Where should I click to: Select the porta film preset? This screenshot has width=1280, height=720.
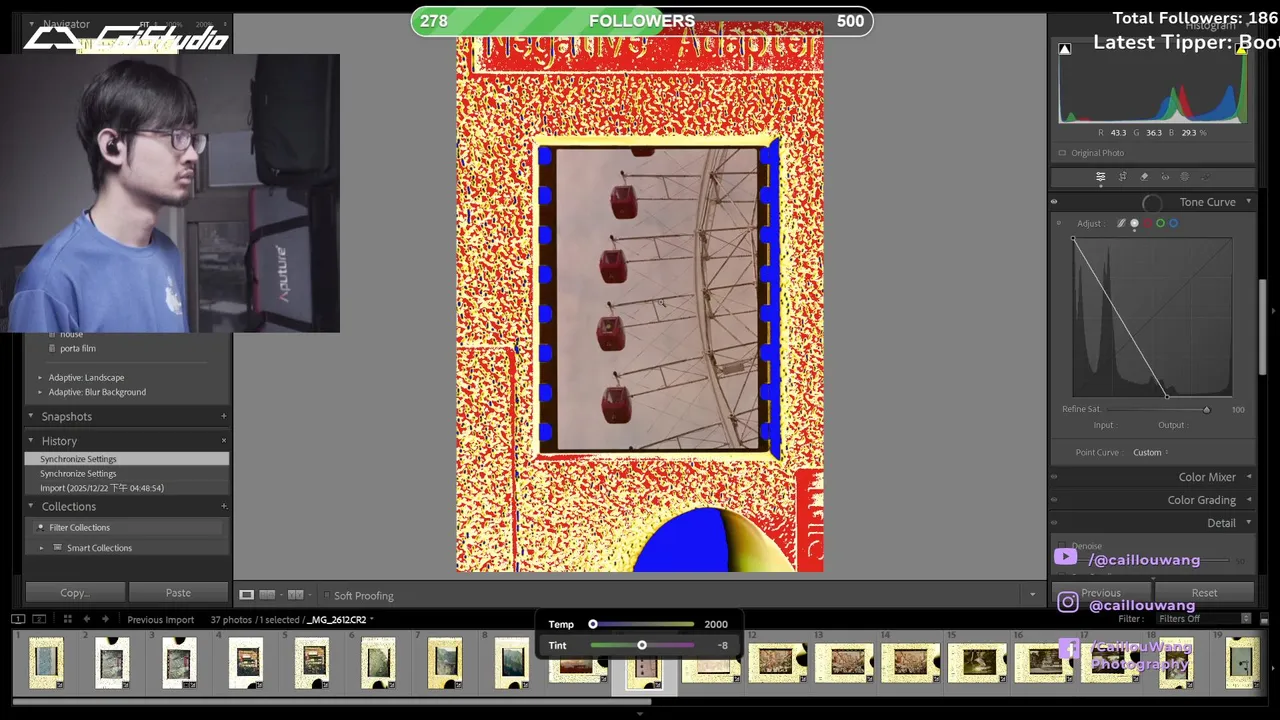(77, 348)
